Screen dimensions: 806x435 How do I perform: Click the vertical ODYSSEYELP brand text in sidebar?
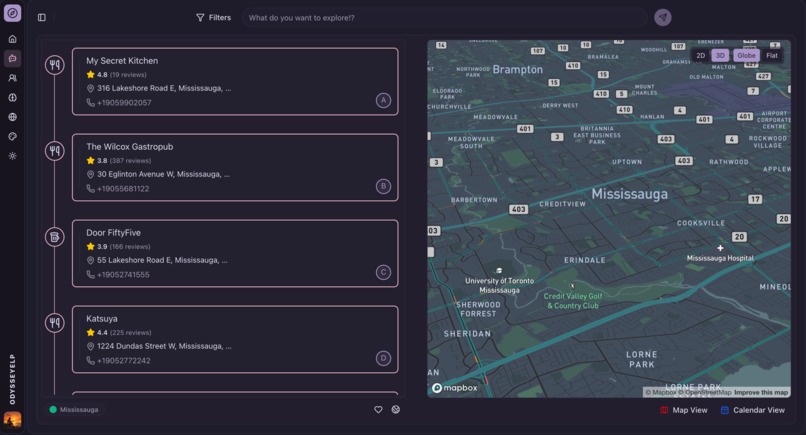pos(12,379)
